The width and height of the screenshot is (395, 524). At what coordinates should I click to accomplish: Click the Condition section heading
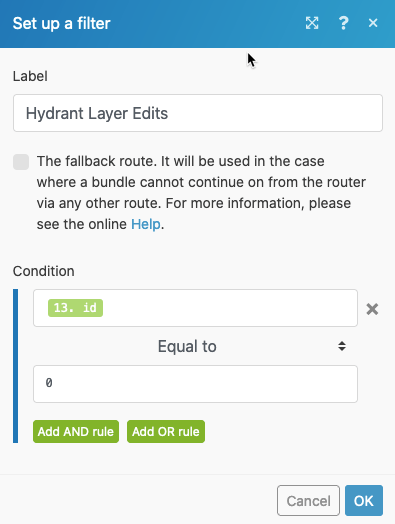point(43,271)
